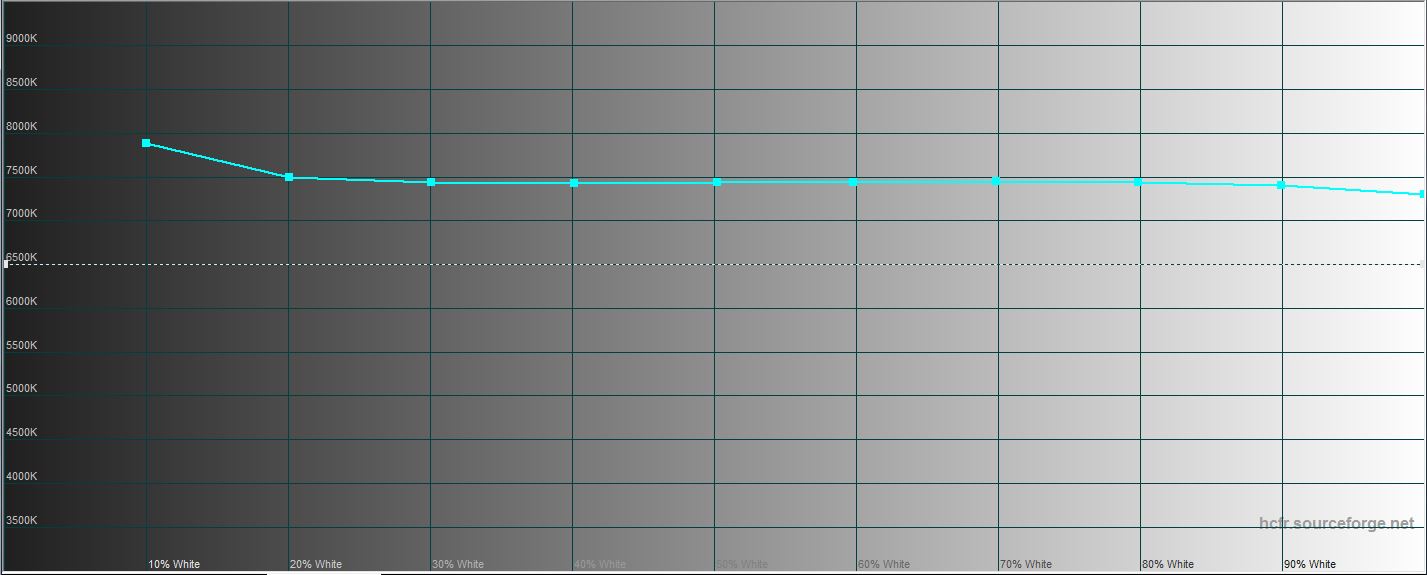Viewport: 1427px width, 575px height.
Task: Click the 20% White axis label
Action: [x=316, y=564]
